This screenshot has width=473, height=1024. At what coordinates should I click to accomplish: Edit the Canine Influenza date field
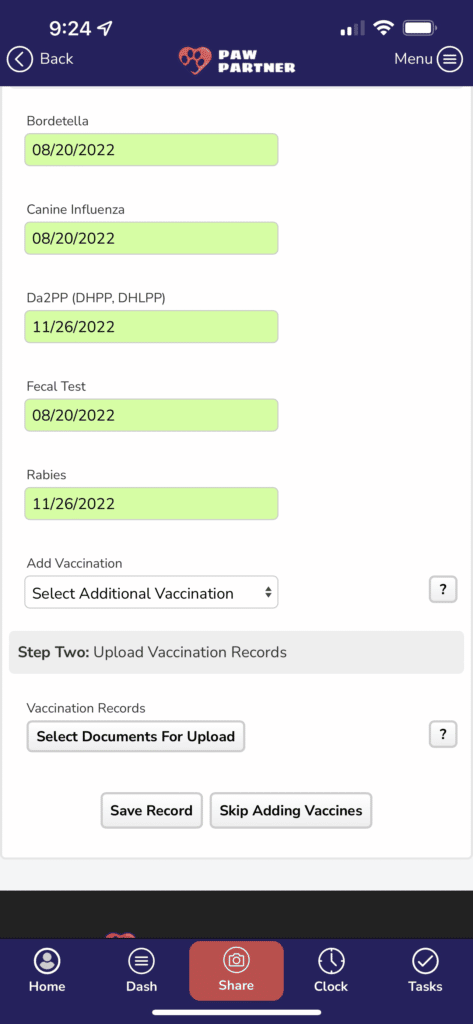pos(152,238)
